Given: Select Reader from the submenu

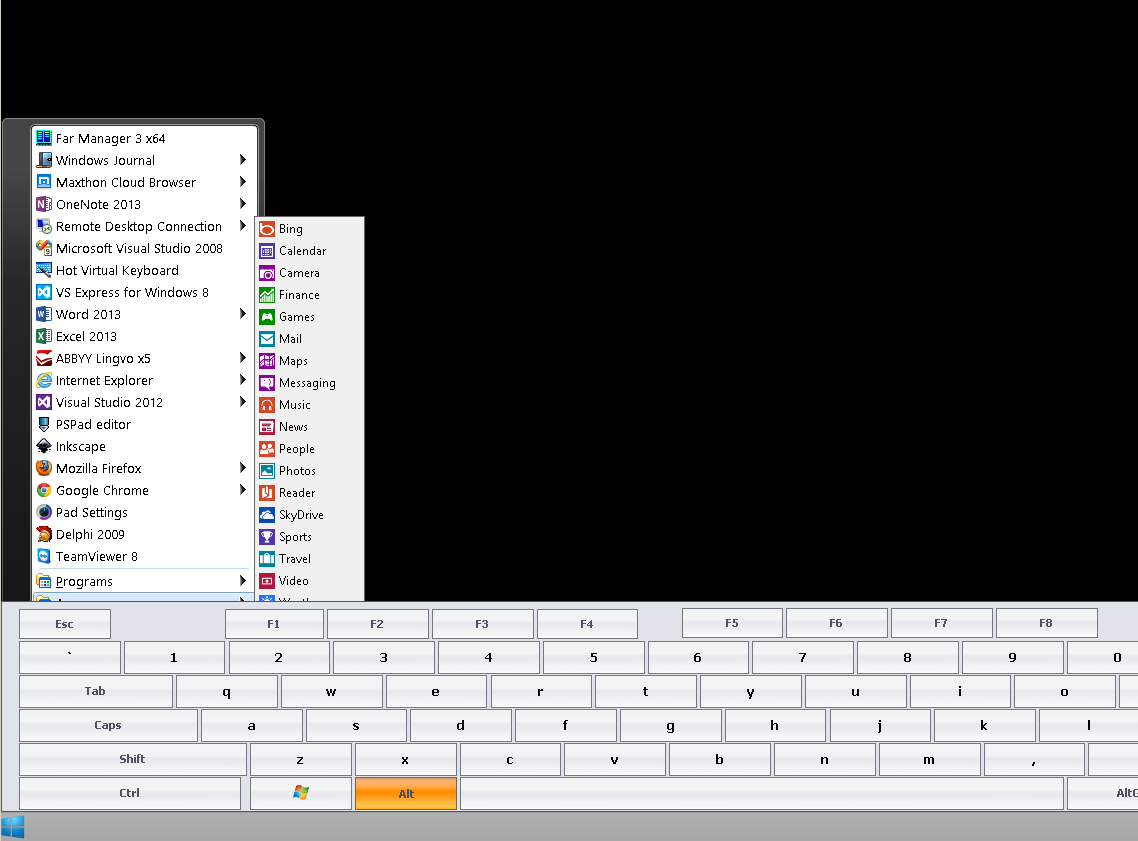Looking at the screenshot, I should [309, 493].
